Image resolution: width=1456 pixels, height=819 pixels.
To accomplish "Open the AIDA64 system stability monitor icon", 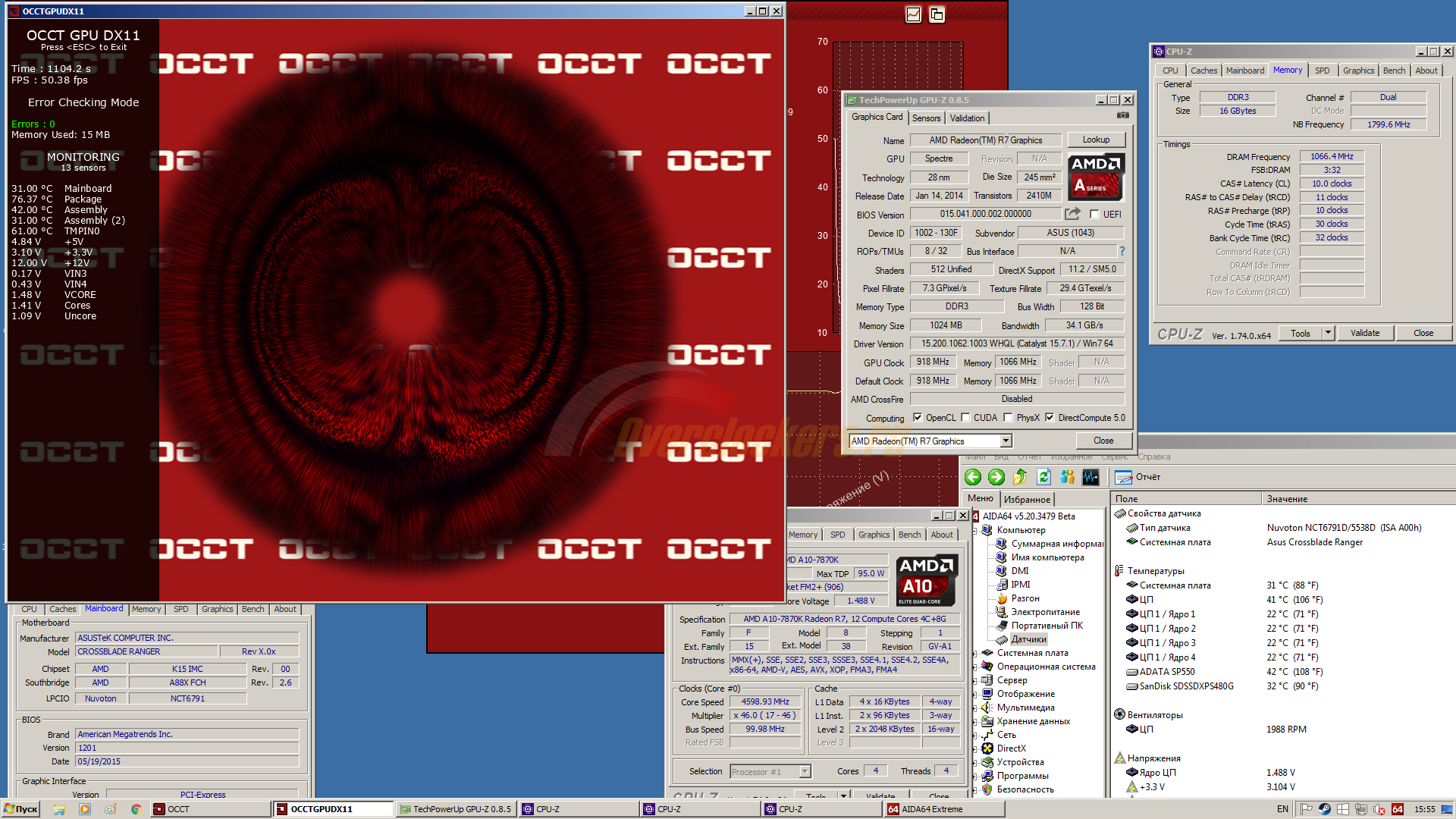I will tap(1090, 477).
